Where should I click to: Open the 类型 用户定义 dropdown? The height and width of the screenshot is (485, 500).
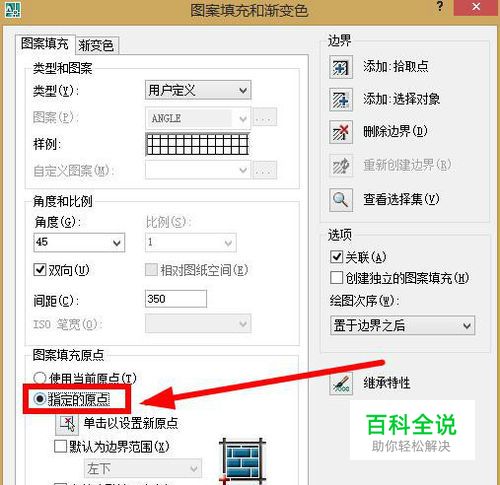pyautogui.click(x=198, y=90)
